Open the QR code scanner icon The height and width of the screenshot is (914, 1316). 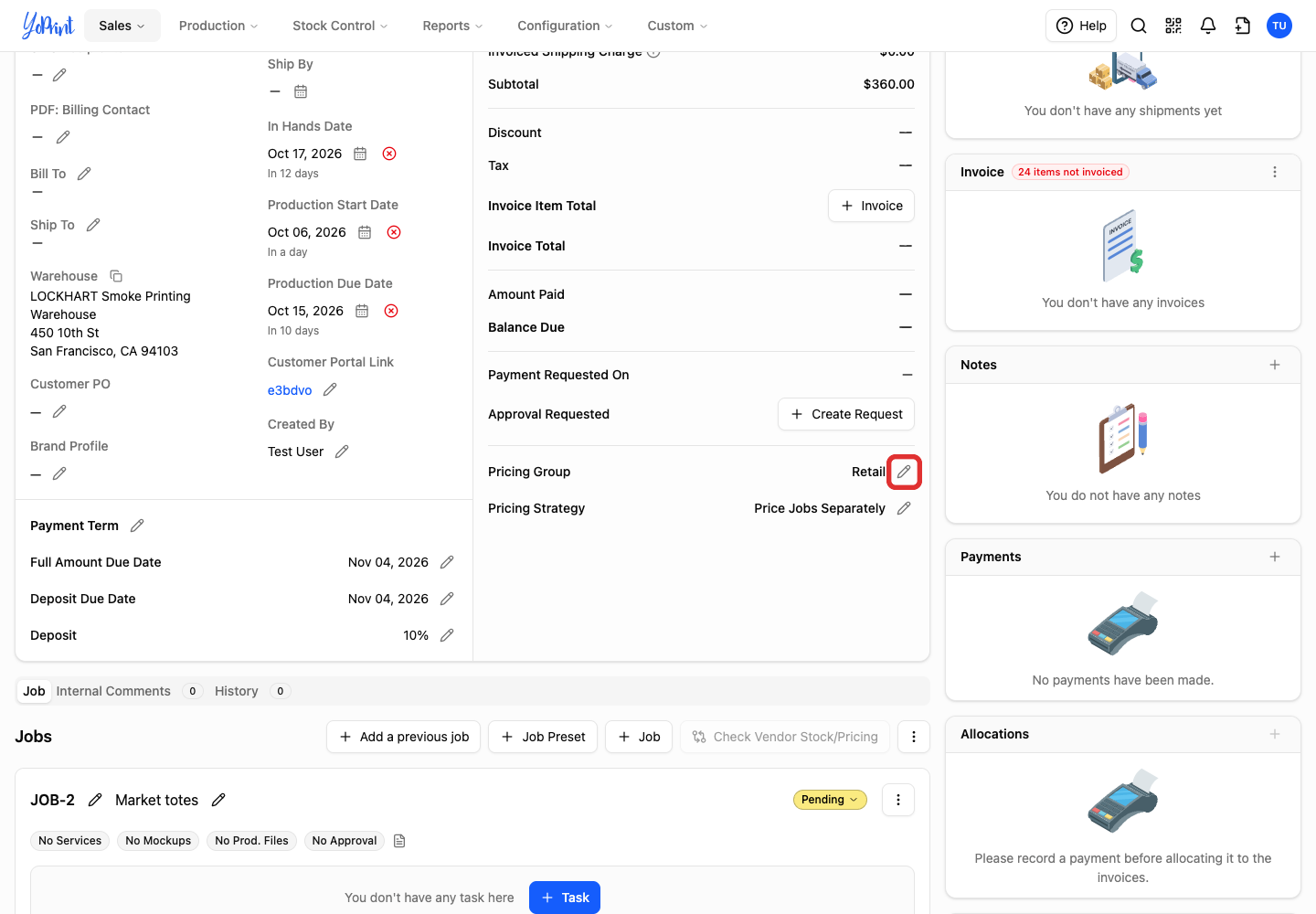(1173, 26)
